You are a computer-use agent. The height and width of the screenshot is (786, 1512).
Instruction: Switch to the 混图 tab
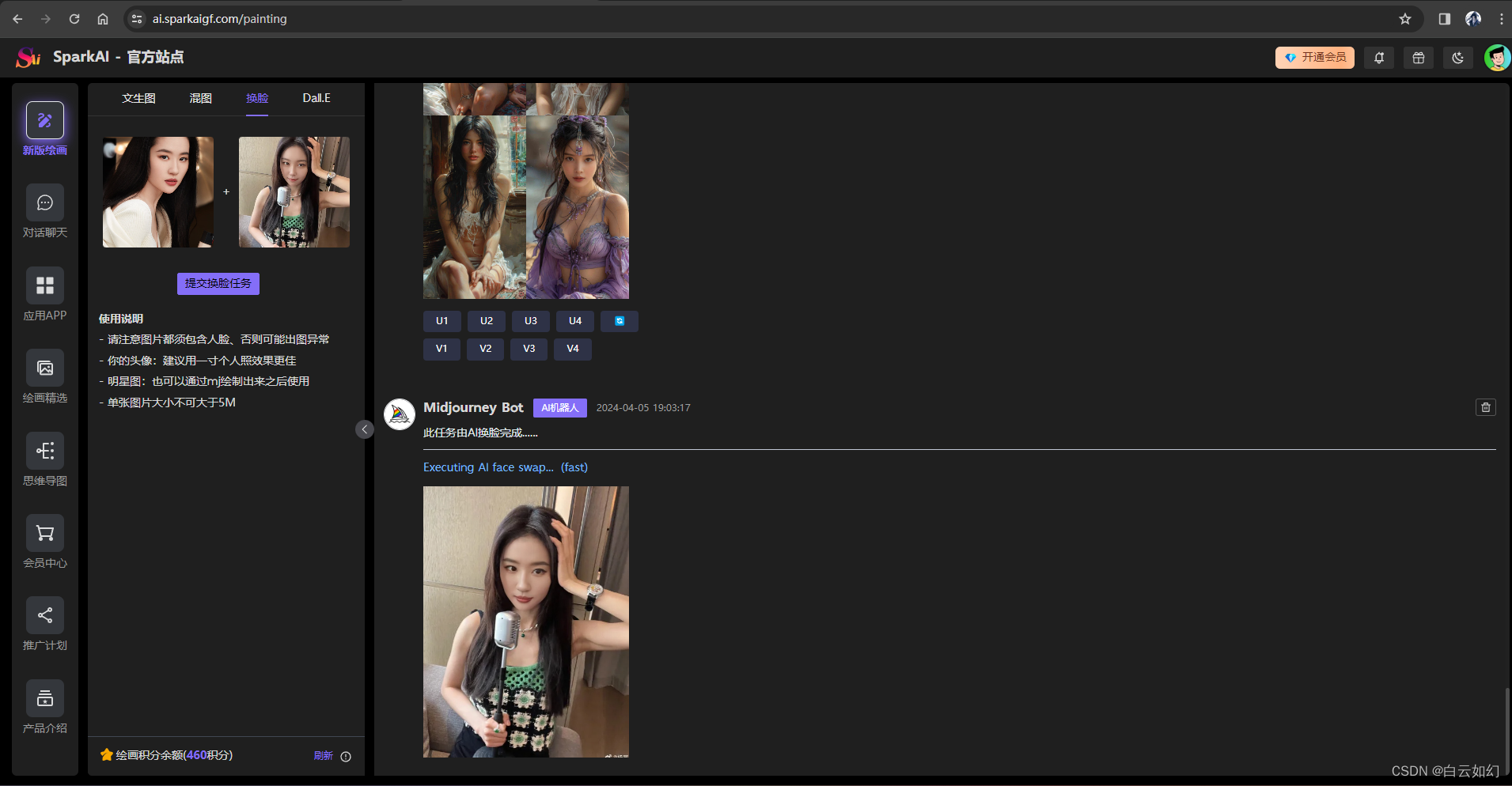click(x=201, y=98)
